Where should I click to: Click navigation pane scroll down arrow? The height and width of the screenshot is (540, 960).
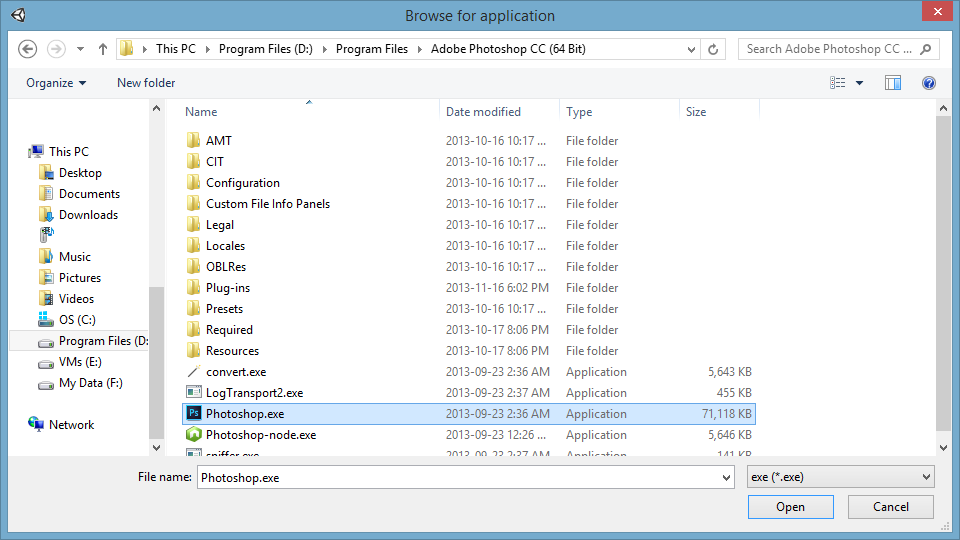(x=156, y=448)
